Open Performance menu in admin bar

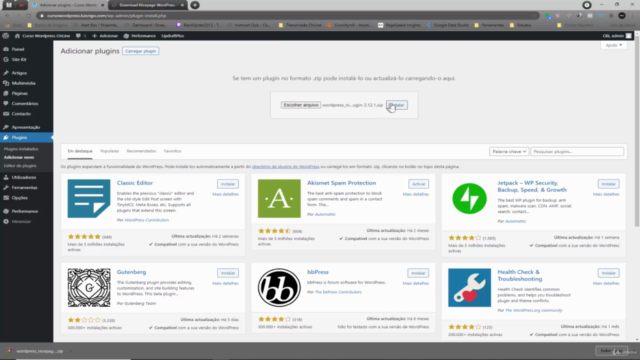pyautogui.click(x=140, y=36)
